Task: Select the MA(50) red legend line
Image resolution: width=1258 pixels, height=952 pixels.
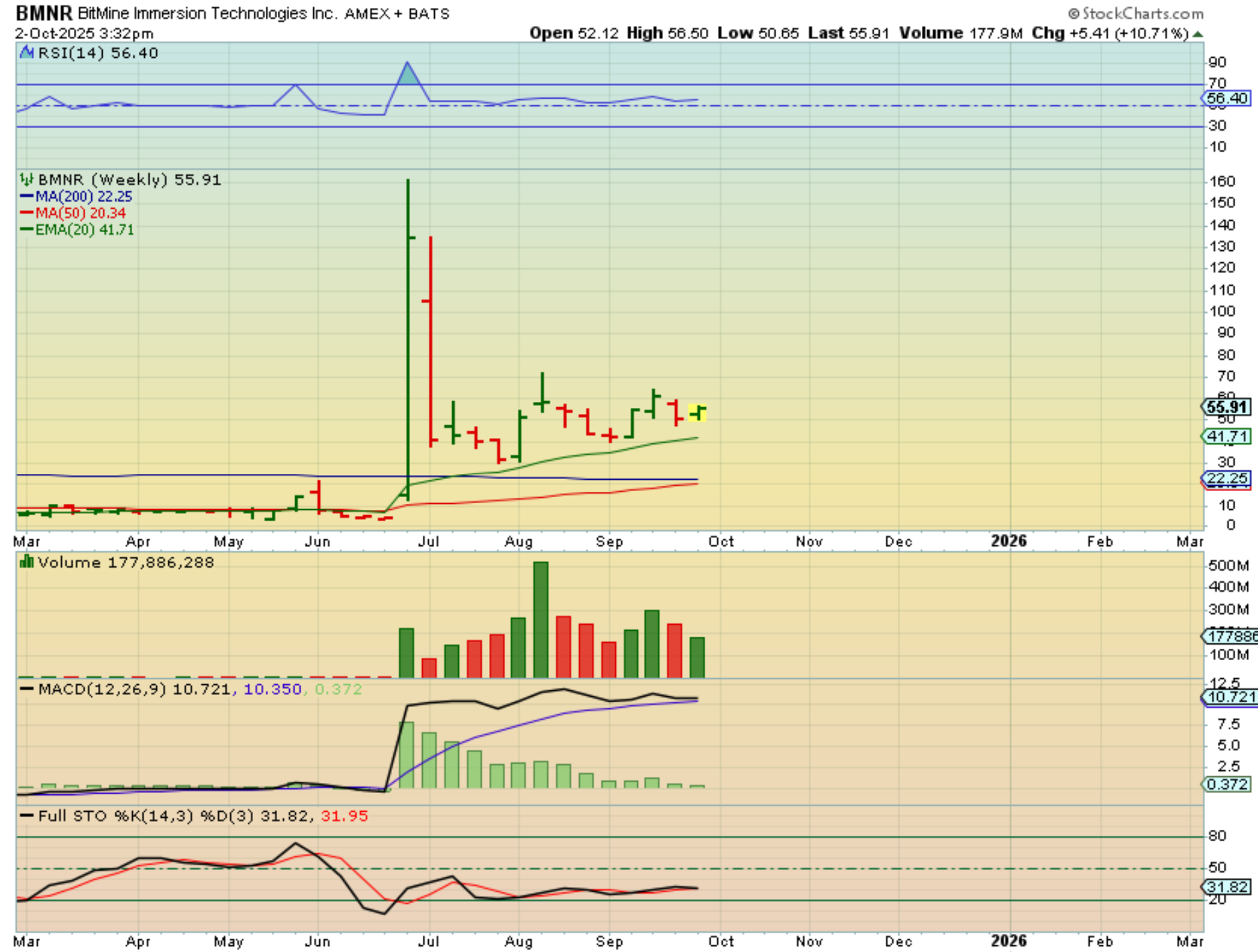Action: point(27,213)
